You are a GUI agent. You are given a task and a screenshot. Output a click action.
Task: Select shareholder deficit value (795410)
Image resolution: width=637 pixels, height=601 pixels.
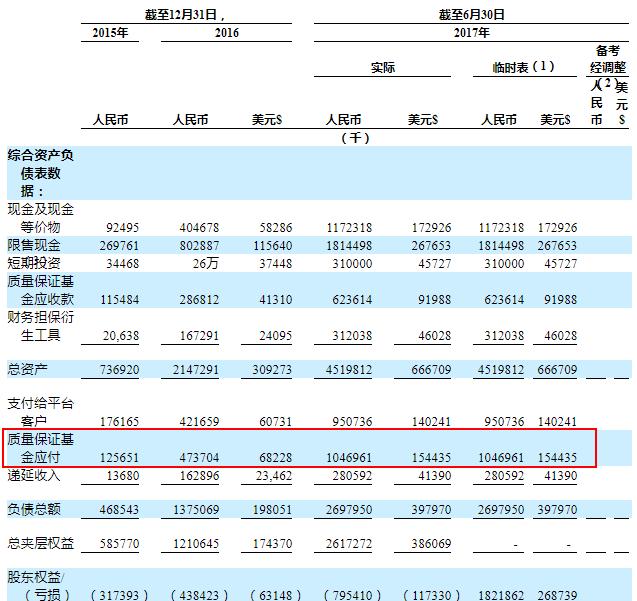click(352, 595)
